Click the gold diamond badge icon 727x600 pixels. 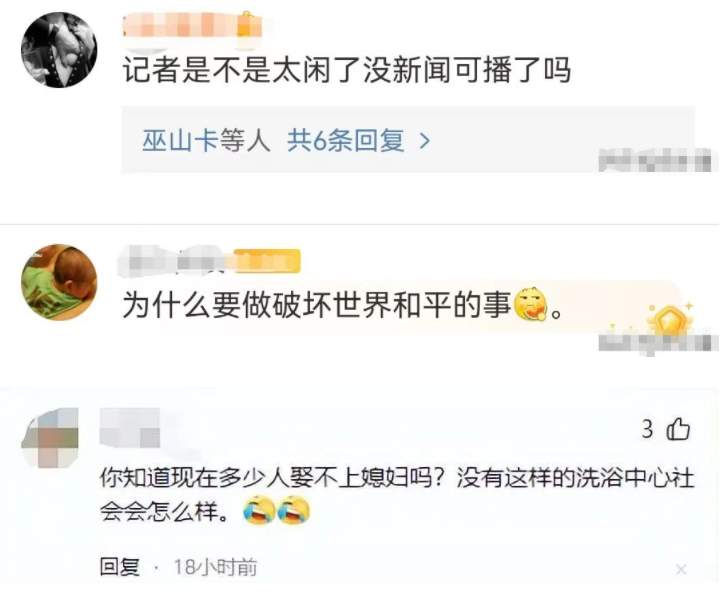668,319
